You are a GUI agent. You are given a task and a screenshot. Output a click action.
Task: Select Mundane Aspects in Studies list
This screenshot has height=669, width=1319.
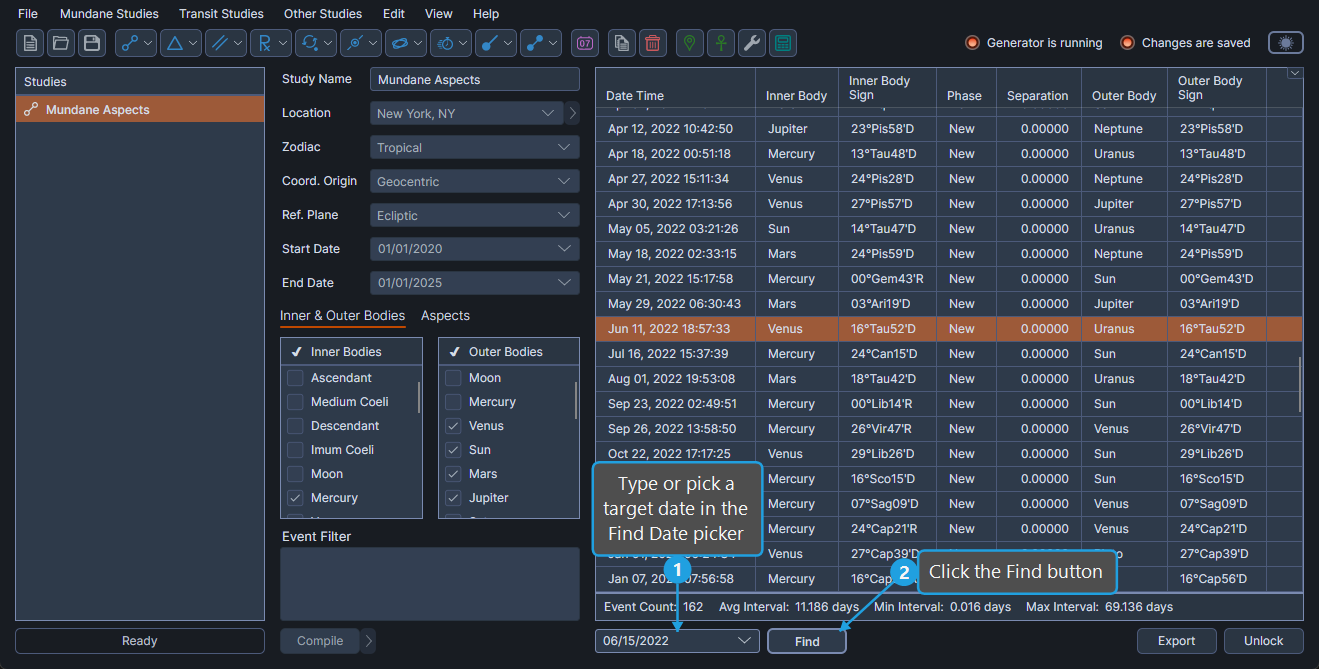[140, 110]
